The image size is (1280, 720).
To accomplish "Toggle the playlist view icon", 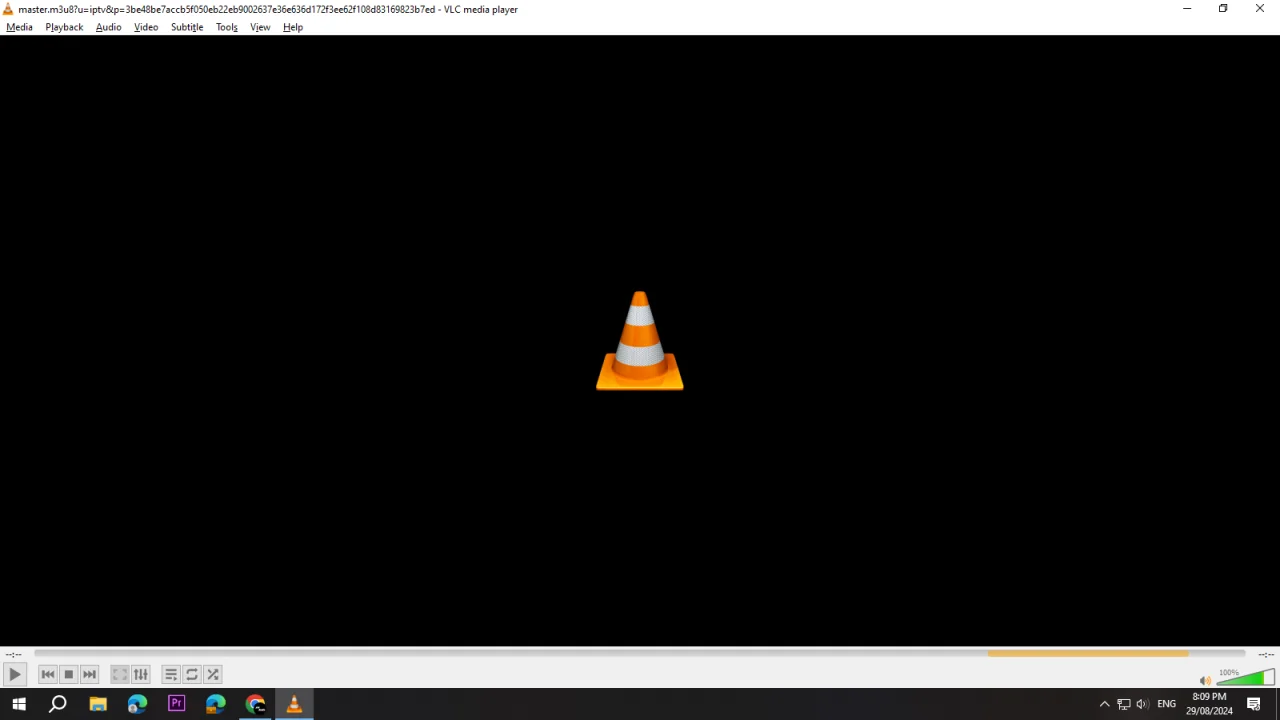I will 171,674.
